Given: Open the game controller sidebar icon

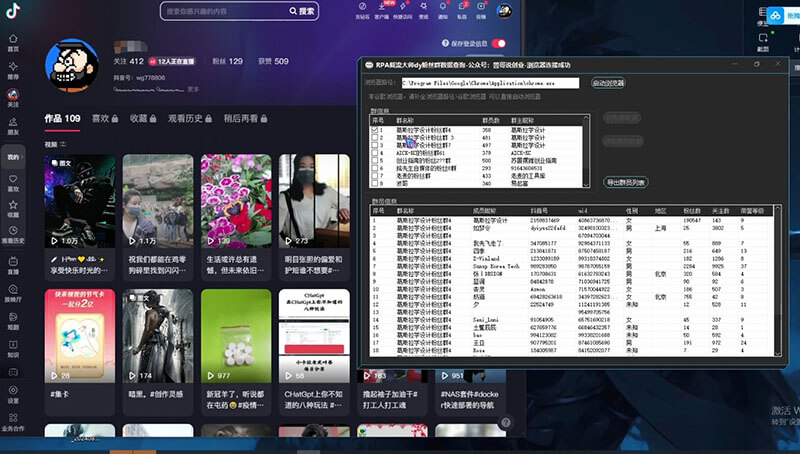Looking at the screenshot, I should click(x=13, y=372).
